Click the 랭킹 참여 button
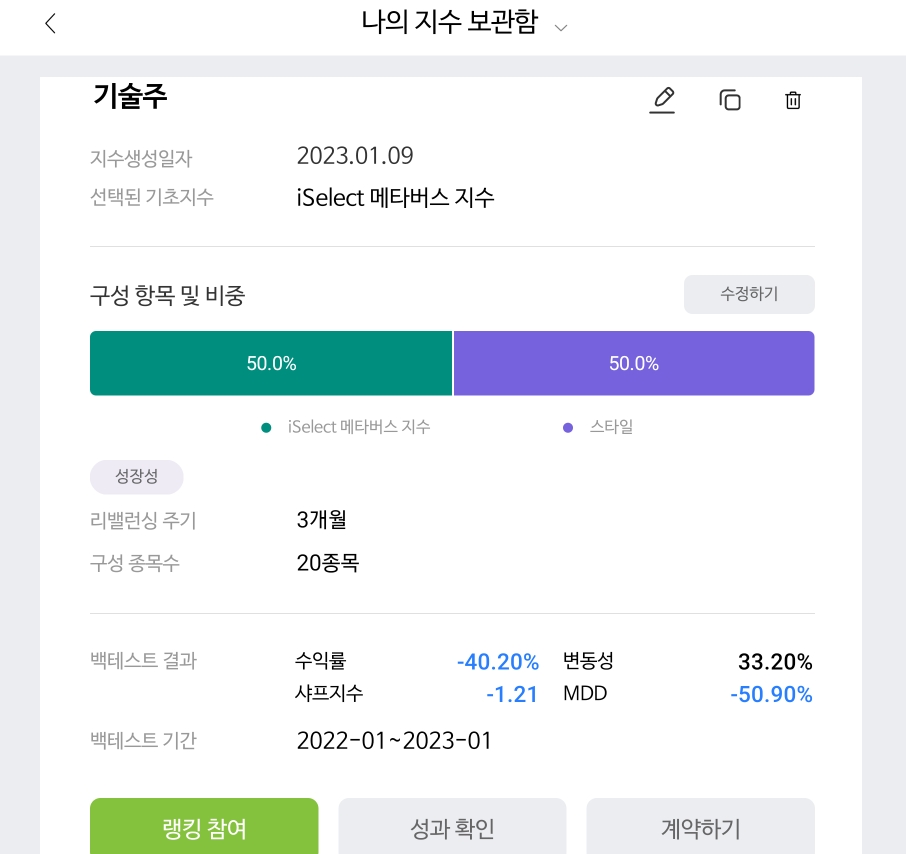The height and width of the screenshot is (854, 906). [204, 826]
